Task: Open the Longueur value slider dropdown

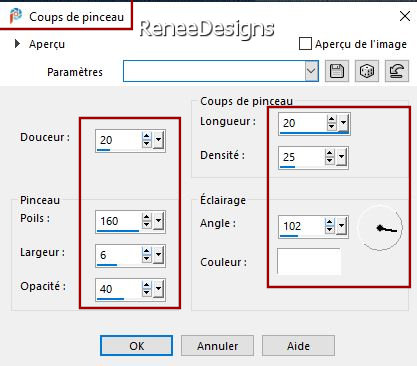Action: pos(343,123)
